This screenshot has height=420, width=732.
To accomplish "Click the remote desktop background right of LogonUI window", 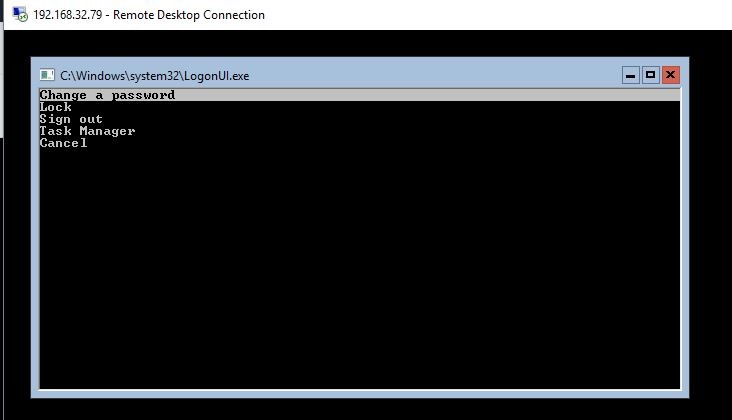I will [x=710, y=230].
